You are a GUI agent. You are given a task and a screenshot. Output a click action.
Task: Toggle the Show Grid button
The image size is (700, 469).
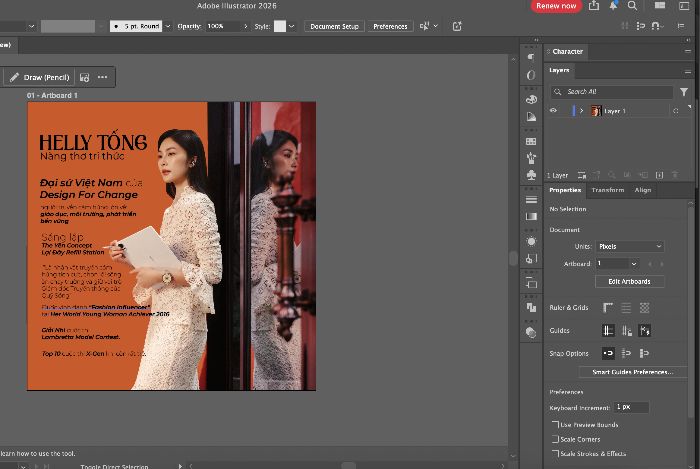(626, 307)
